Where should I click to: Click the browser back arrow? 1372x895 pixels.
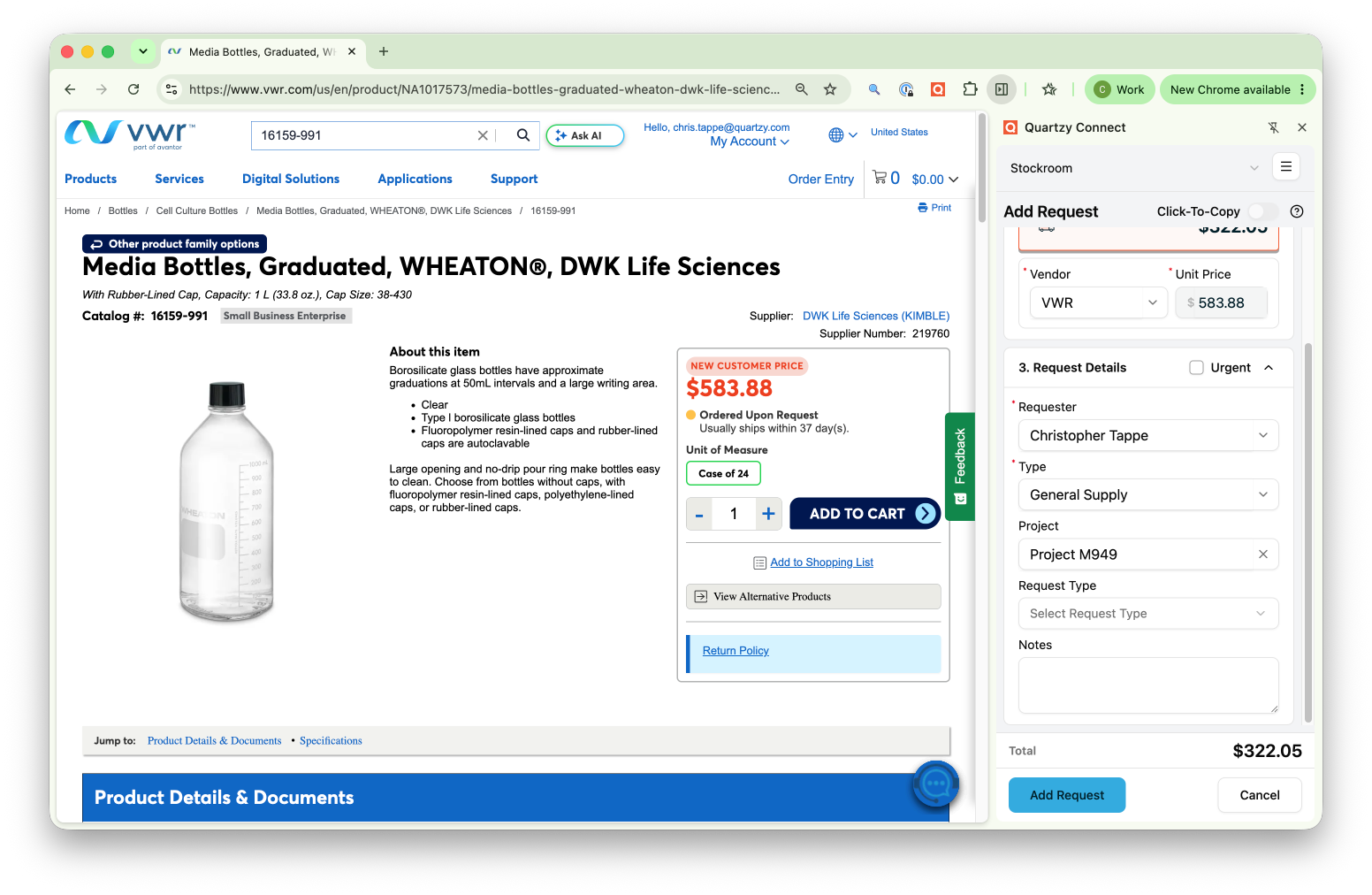pyautogui.click(x=70, y=89)
